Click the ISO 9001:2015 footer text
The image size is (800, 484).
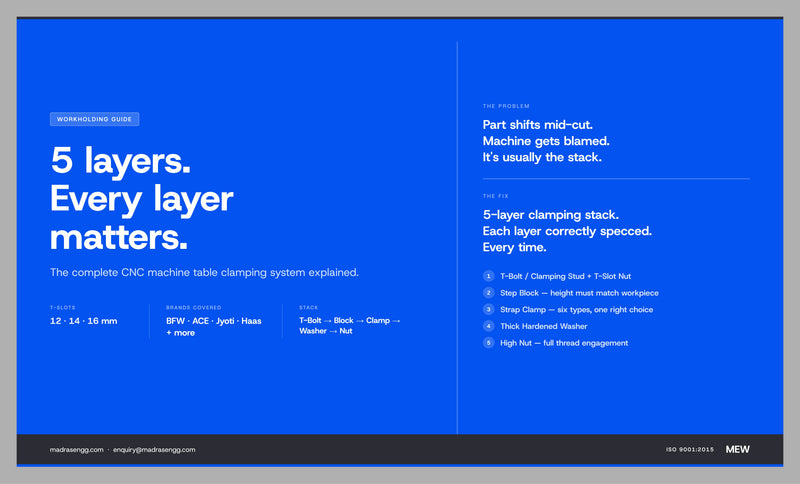click(690, 449)
